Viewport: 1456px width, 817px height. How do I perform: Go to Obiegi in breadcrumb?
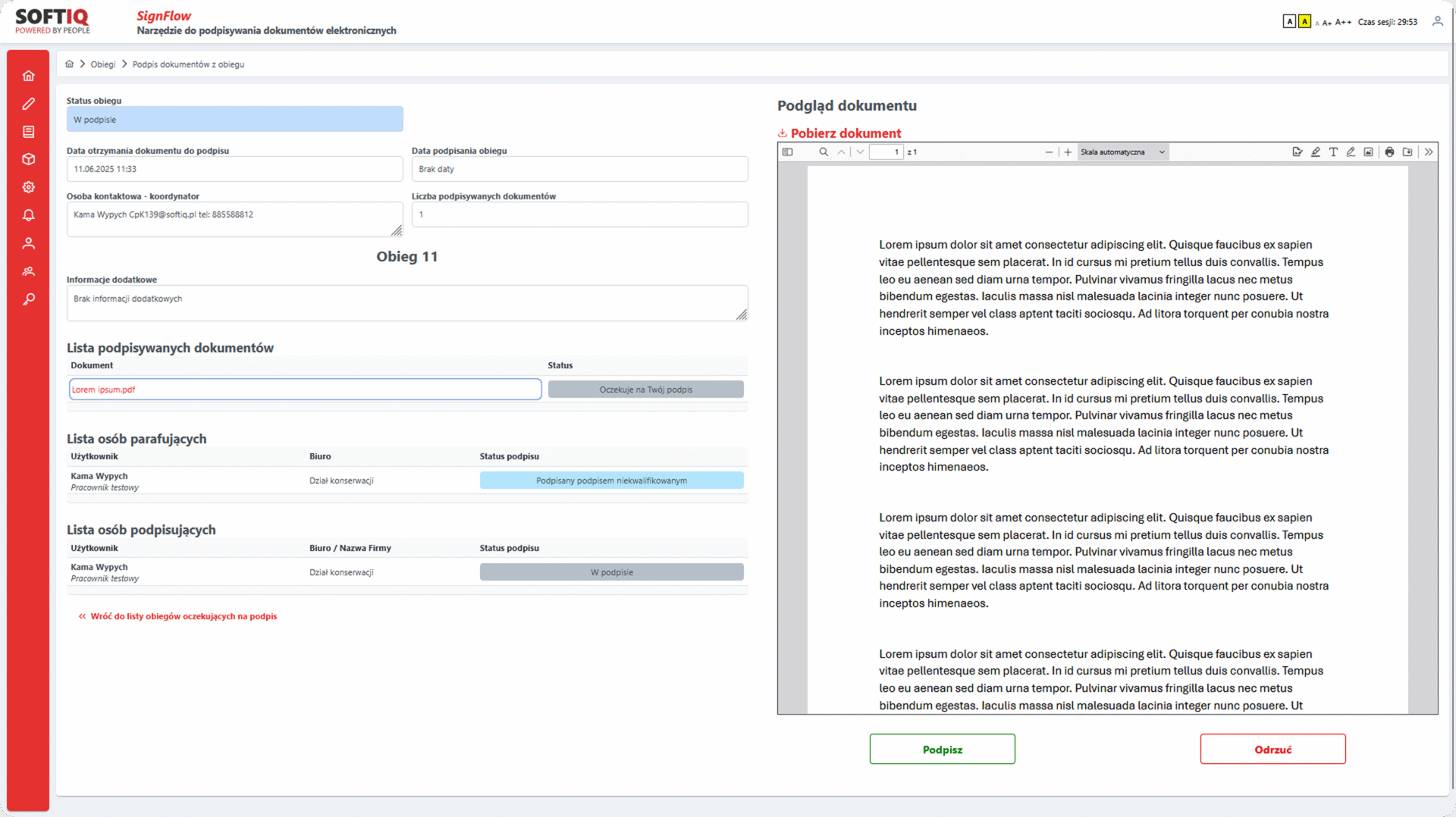[x=103, y=64]
